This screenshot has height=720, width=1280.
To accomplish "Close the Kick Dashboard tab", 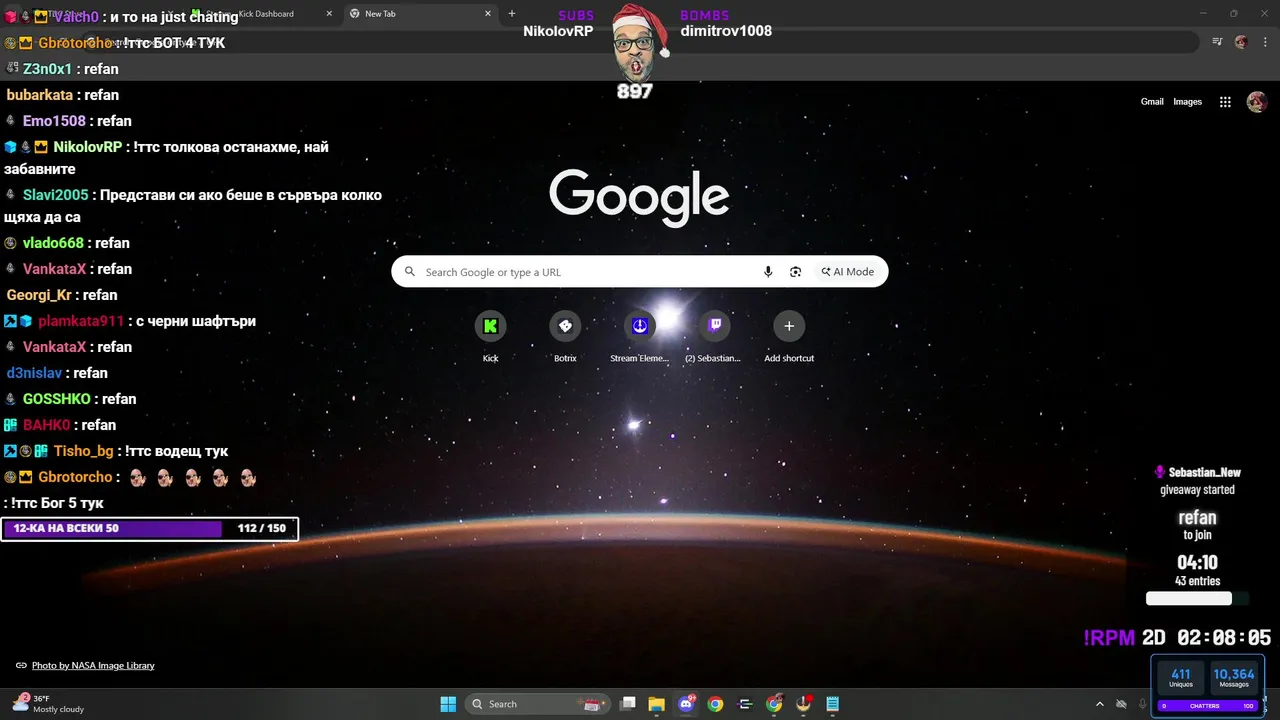I will (330, 14).
